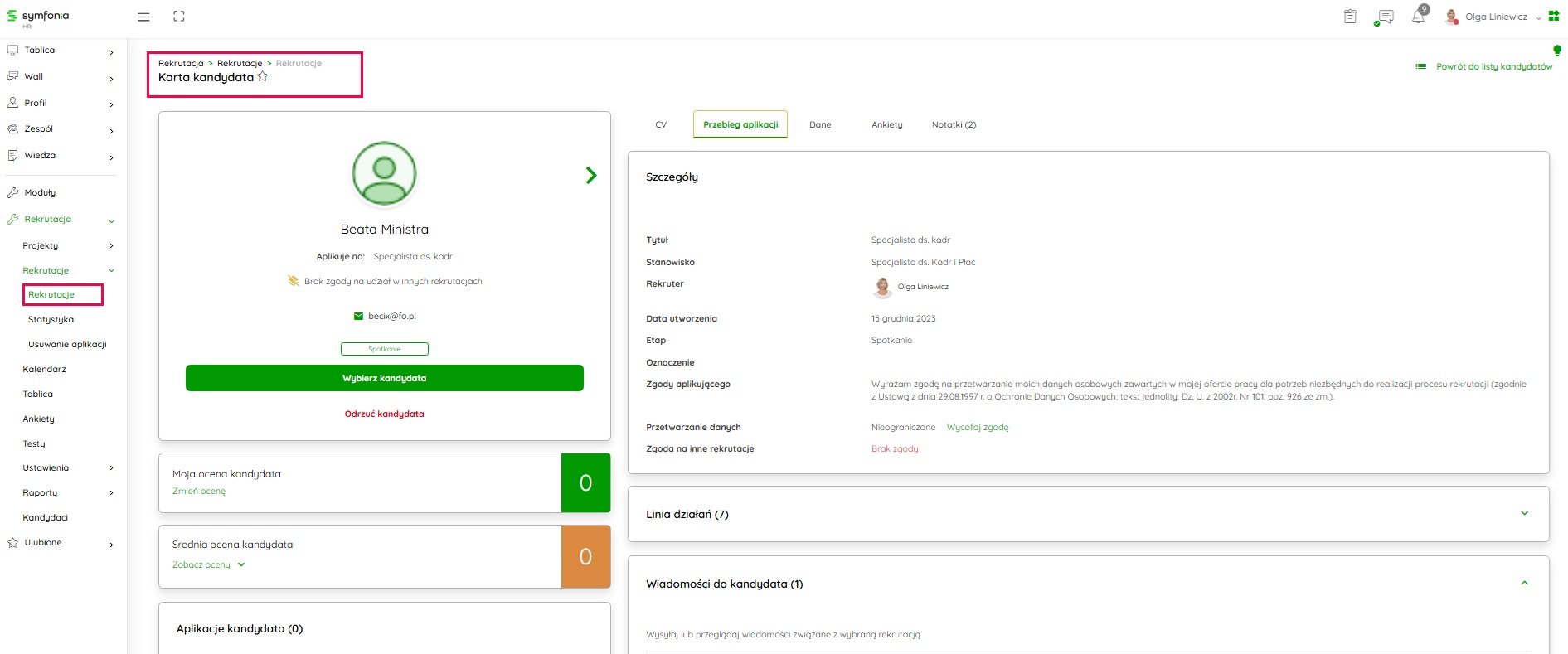Open Statystyka in the sidebar
This screenshot has height=654, width=1568.
point(51,319)
